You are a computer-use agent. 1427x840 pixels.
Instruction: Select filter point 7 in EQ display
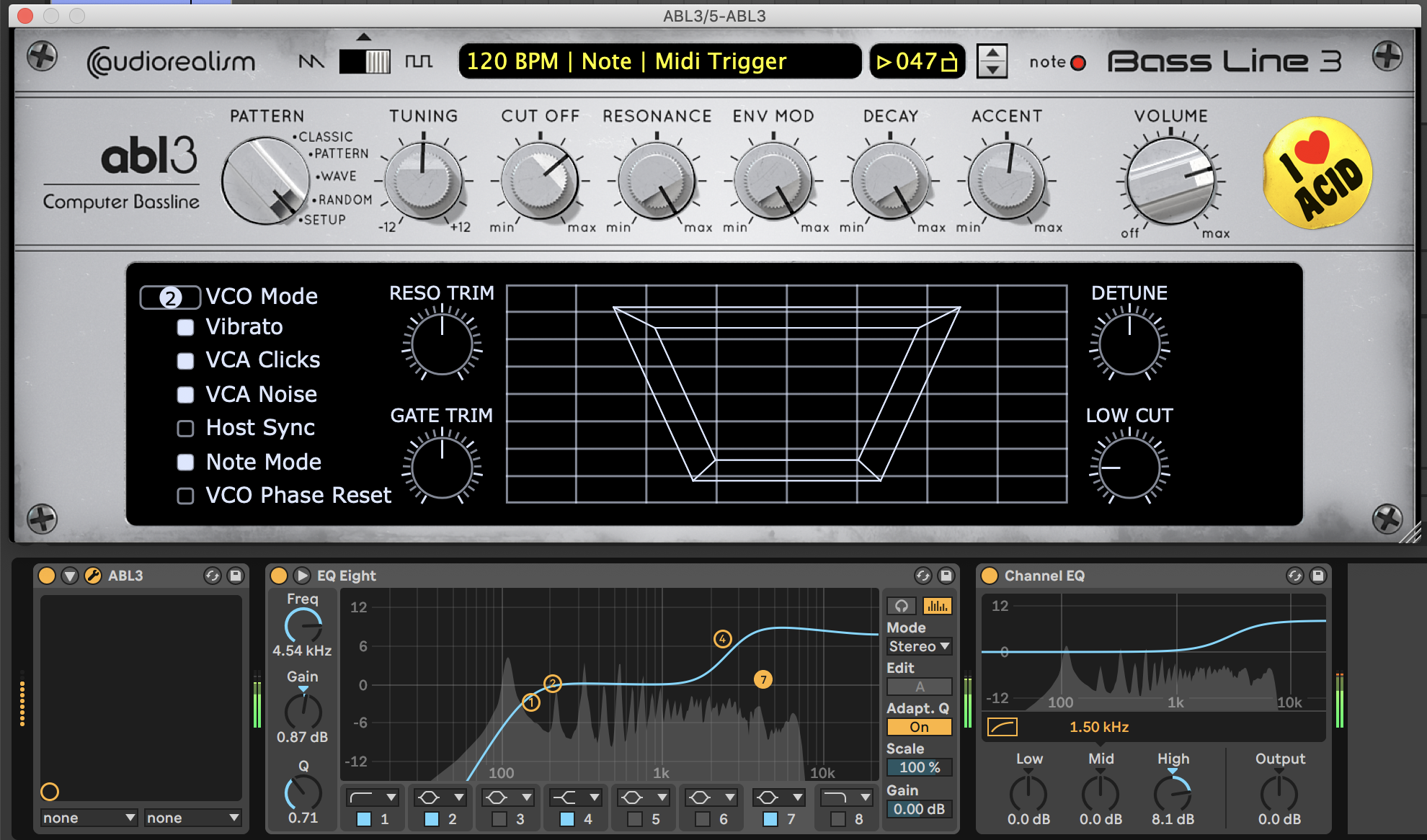(x=763, y=679)
